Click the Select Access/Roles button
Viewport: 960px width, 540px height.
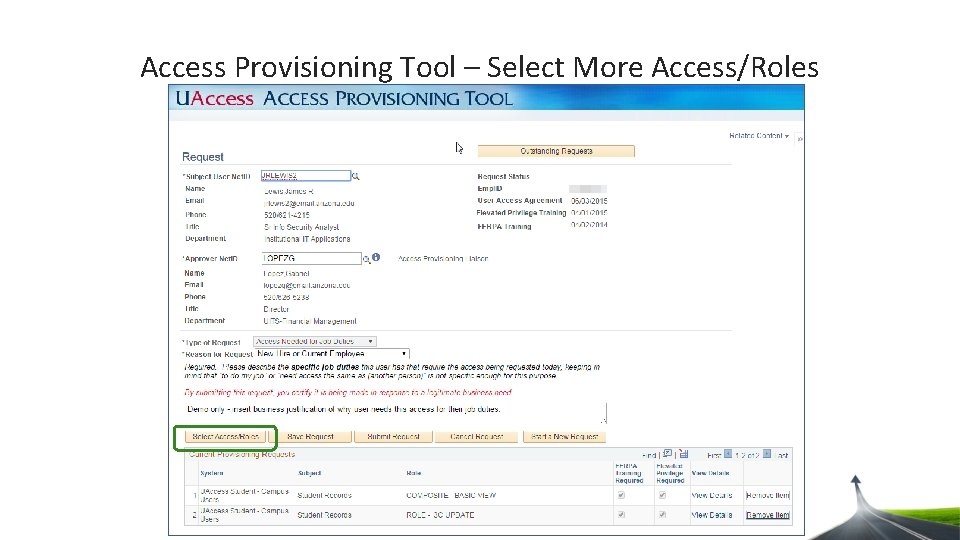click(225, 437)
